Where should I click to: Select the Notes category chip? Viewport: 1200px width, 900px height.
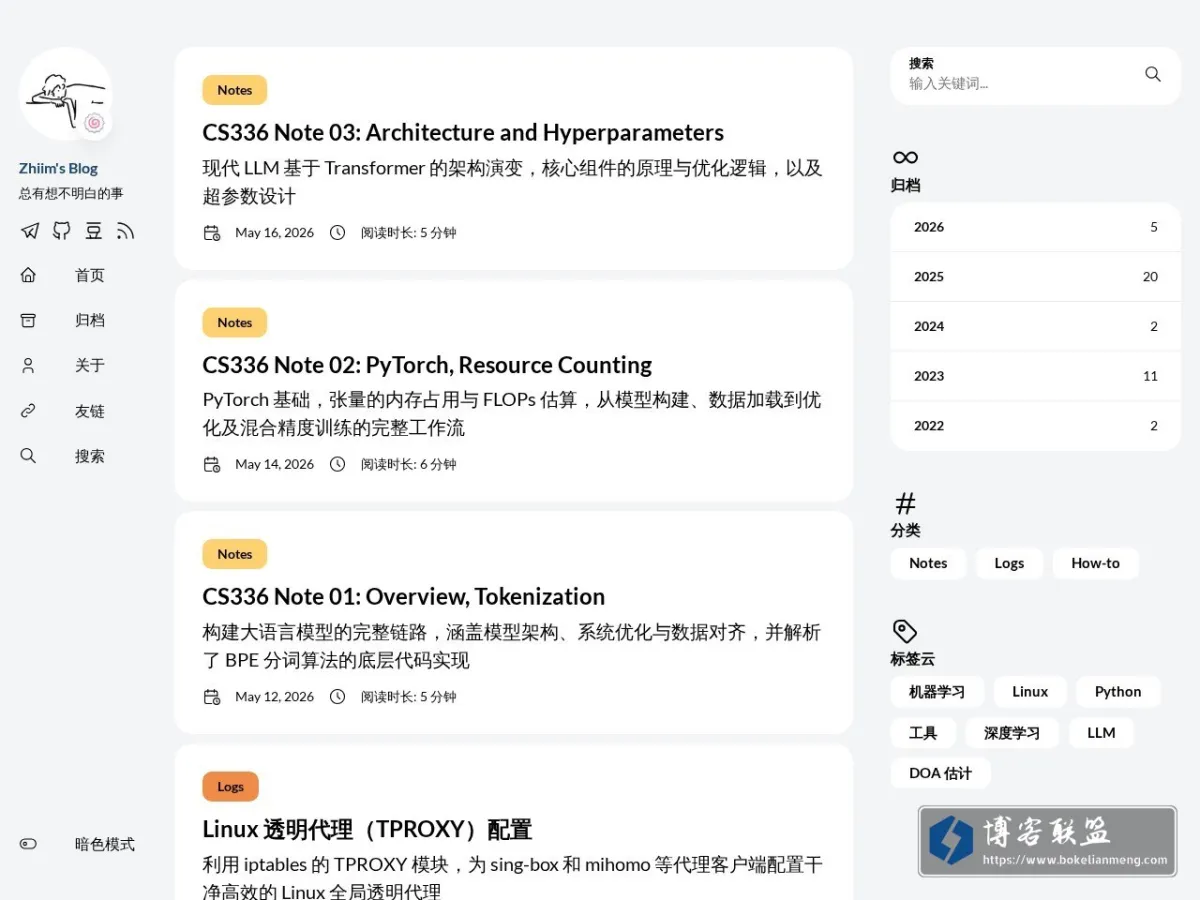928,563
